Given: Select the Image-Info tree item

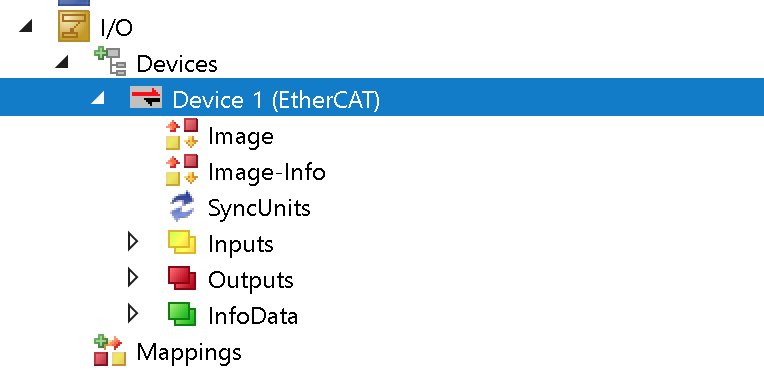Looking at the screenshot, I should tap(267, 172).
